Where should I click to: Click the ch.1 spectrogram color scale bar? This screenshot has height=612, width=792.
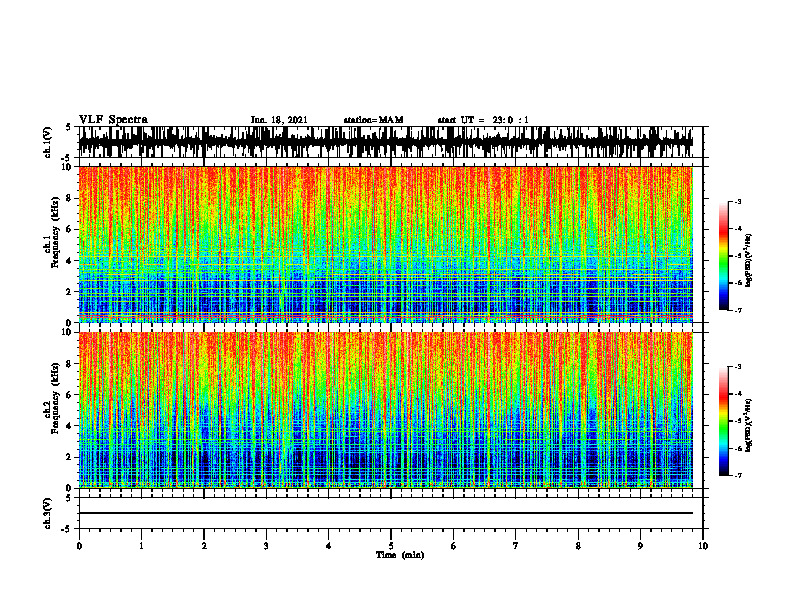point(724,256)
